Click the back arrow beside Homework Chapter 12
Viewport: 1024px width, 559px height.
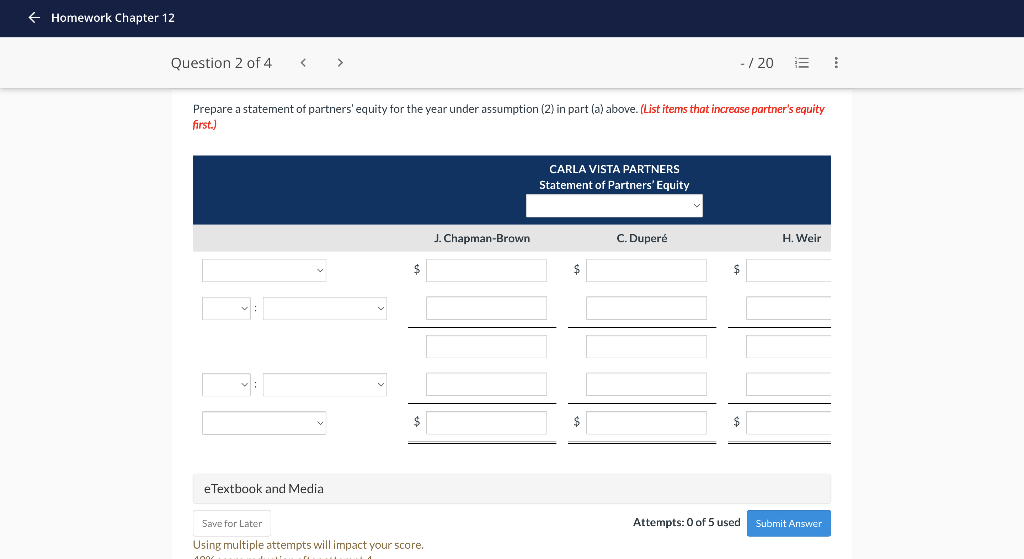(x=34, y=18)
